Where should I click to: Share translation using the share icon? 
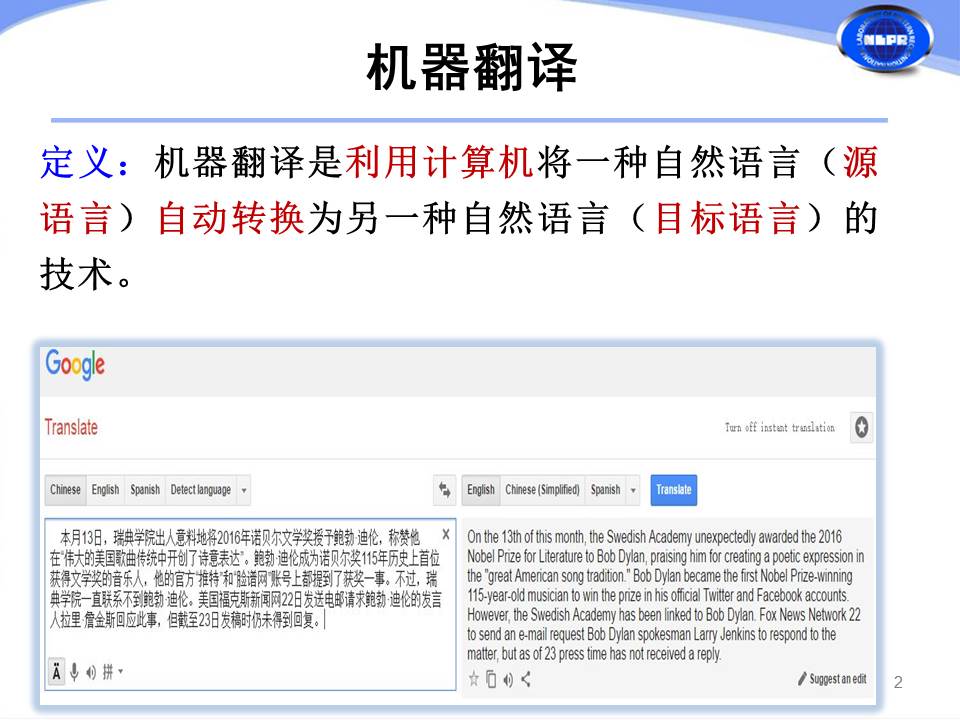tap(526, 679)
